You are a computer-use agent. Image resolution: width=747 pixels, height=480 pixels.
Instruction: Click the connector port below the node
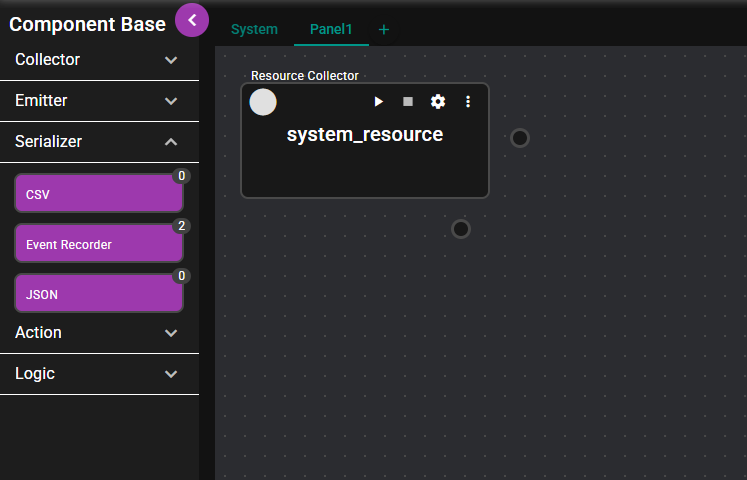[461, 229]
